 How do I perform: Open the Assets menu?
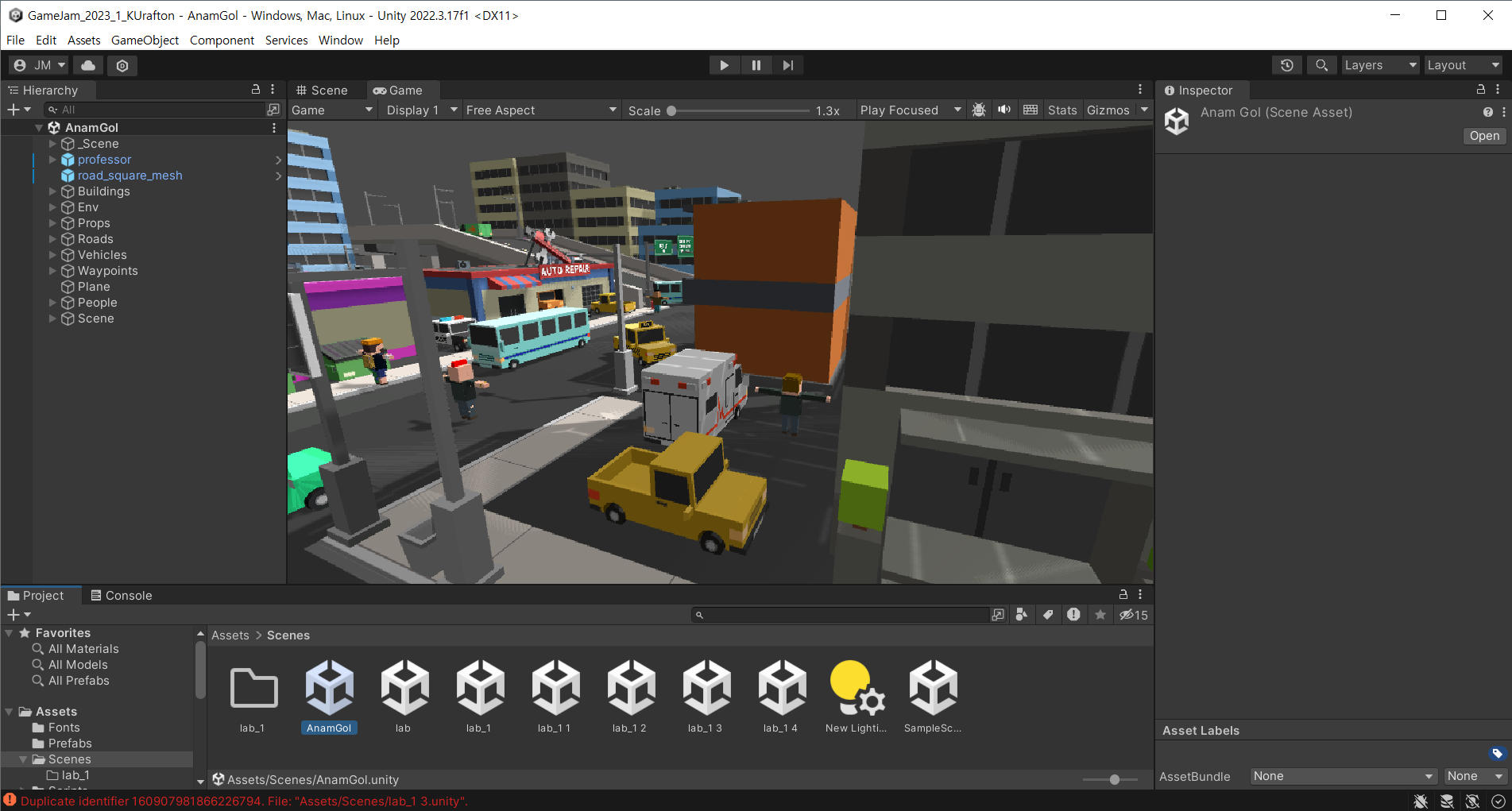(x=83, y=40)
